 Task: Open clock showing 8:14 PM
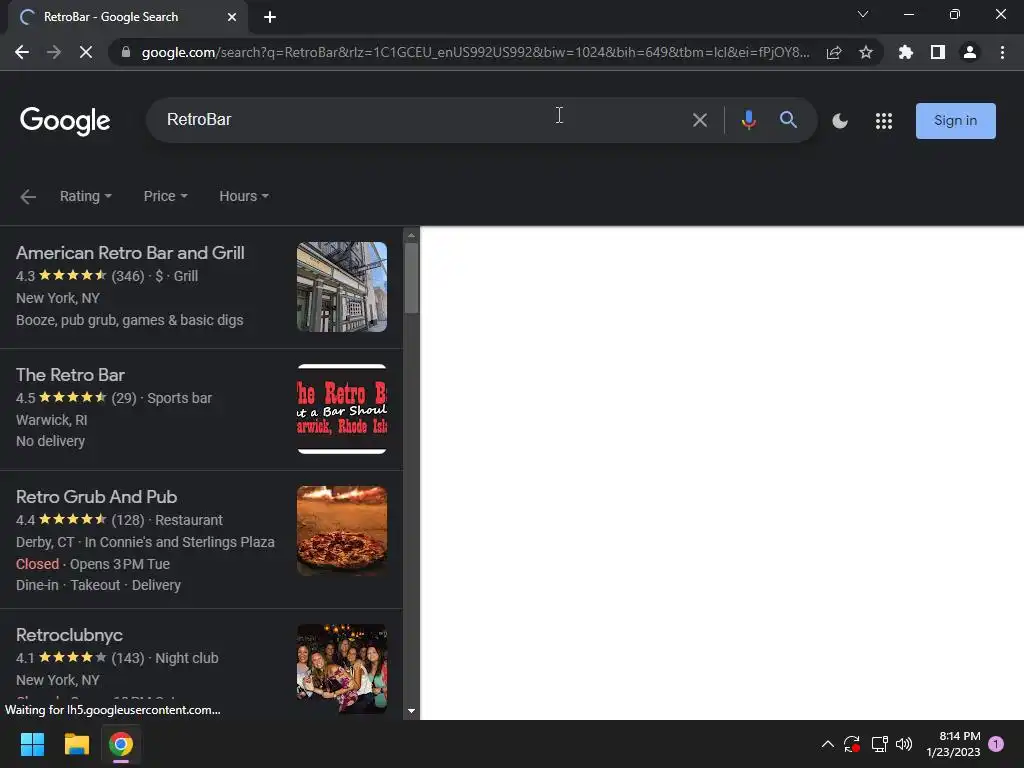coord(953,744)
